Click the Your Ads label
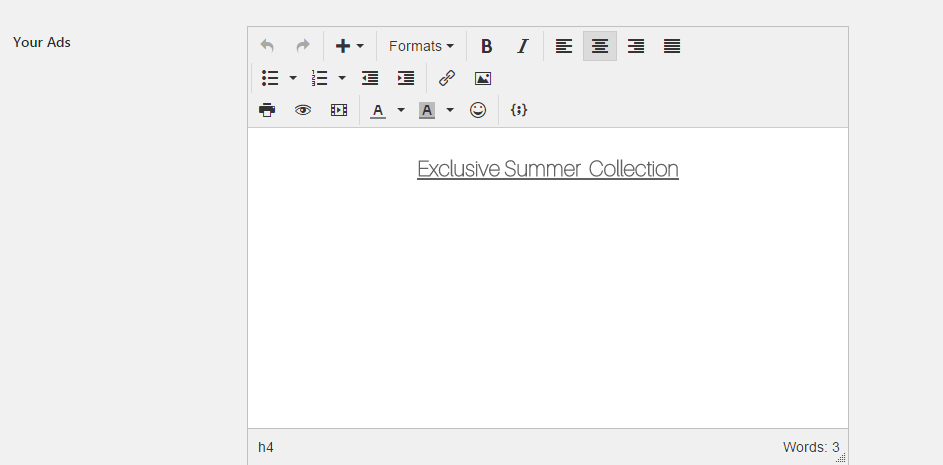Screen dimensions: 943x465 click(41, 43)
